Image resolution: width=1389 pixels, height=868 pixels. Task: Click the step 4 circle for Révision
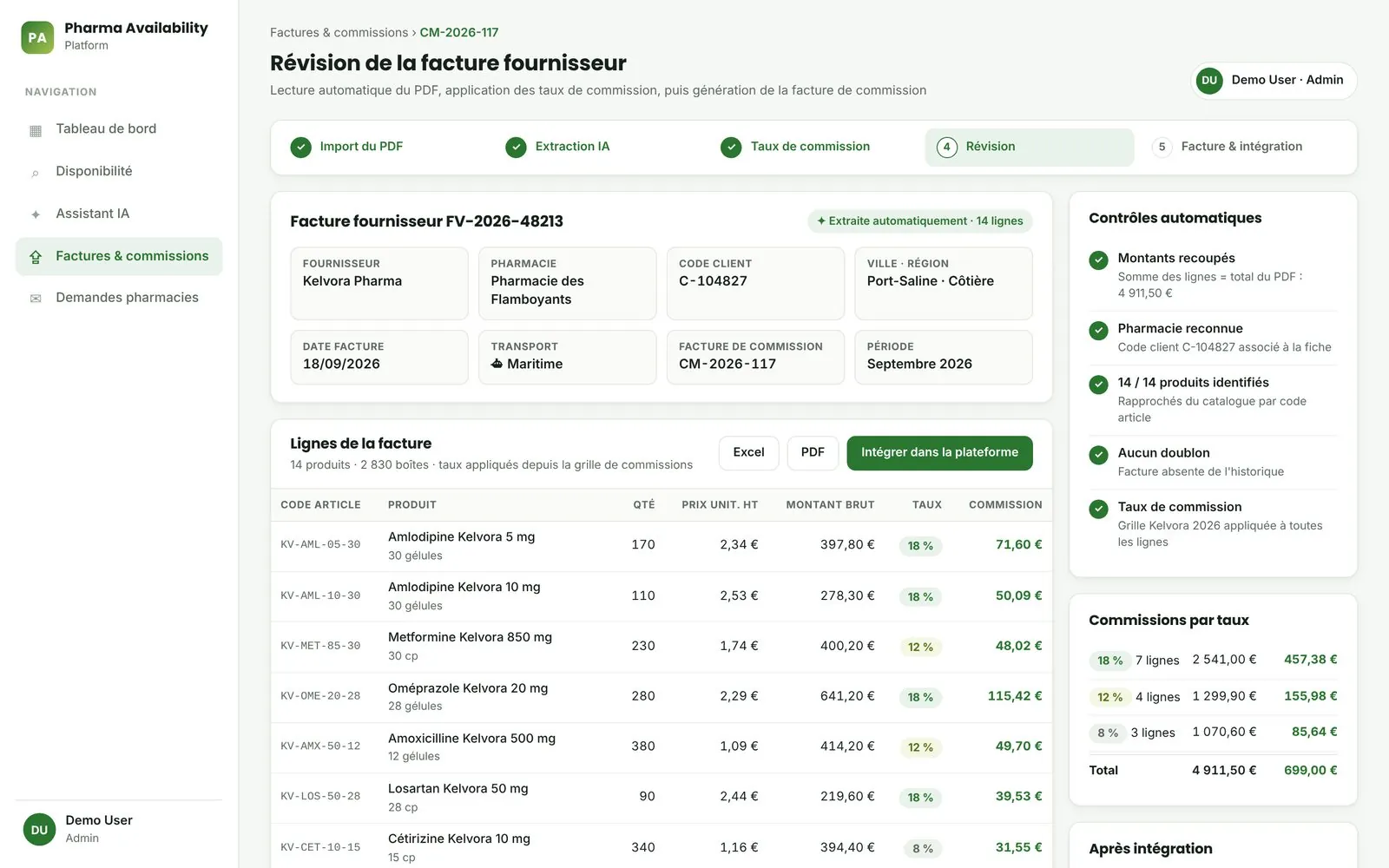point(946,148)
